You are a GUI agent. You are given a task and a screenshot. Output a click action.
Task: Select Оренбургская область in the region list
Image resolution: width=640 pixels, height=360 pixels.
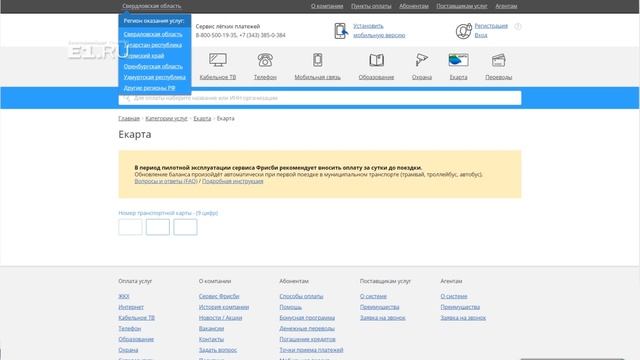[153, 66]
